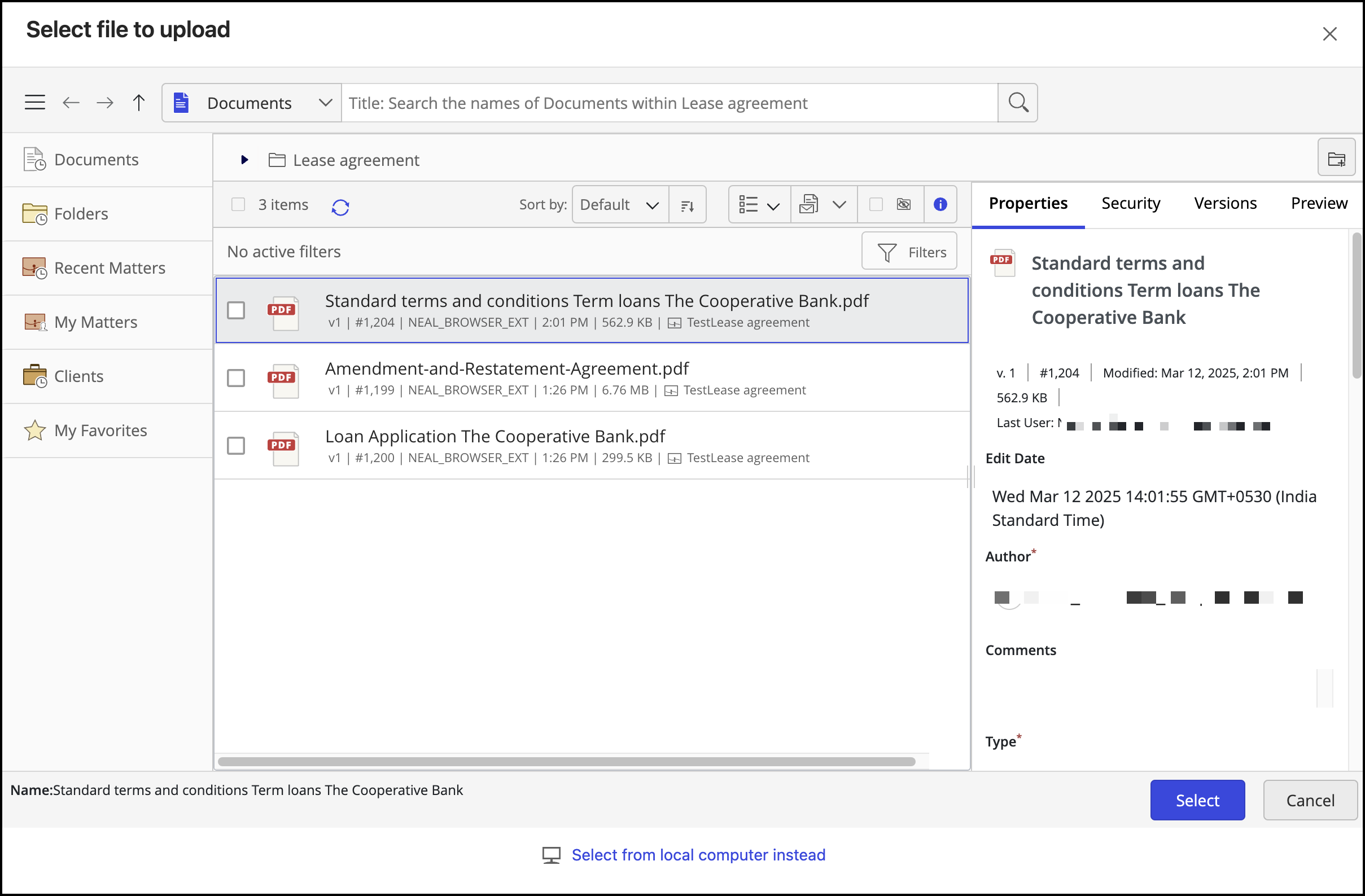Click the search magnifier icon
This screenshot has width=1365, height=896.
pyautogui.click(x=1017, y=103)
